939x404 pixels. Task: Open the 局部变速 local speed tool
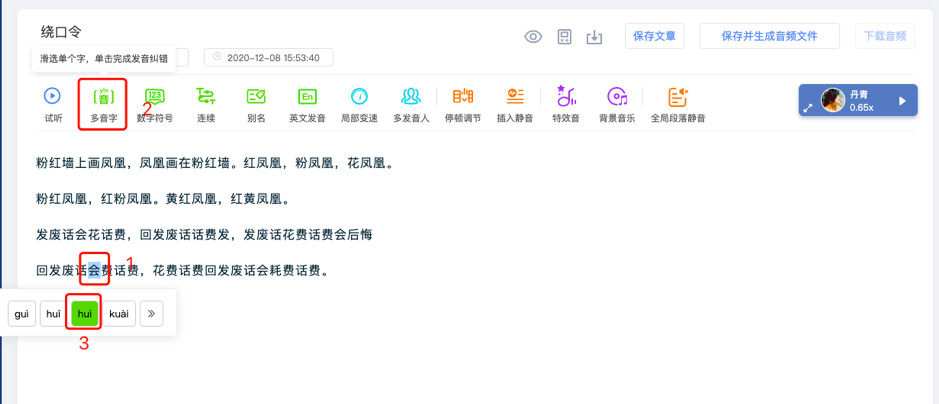tap(359, 104)
